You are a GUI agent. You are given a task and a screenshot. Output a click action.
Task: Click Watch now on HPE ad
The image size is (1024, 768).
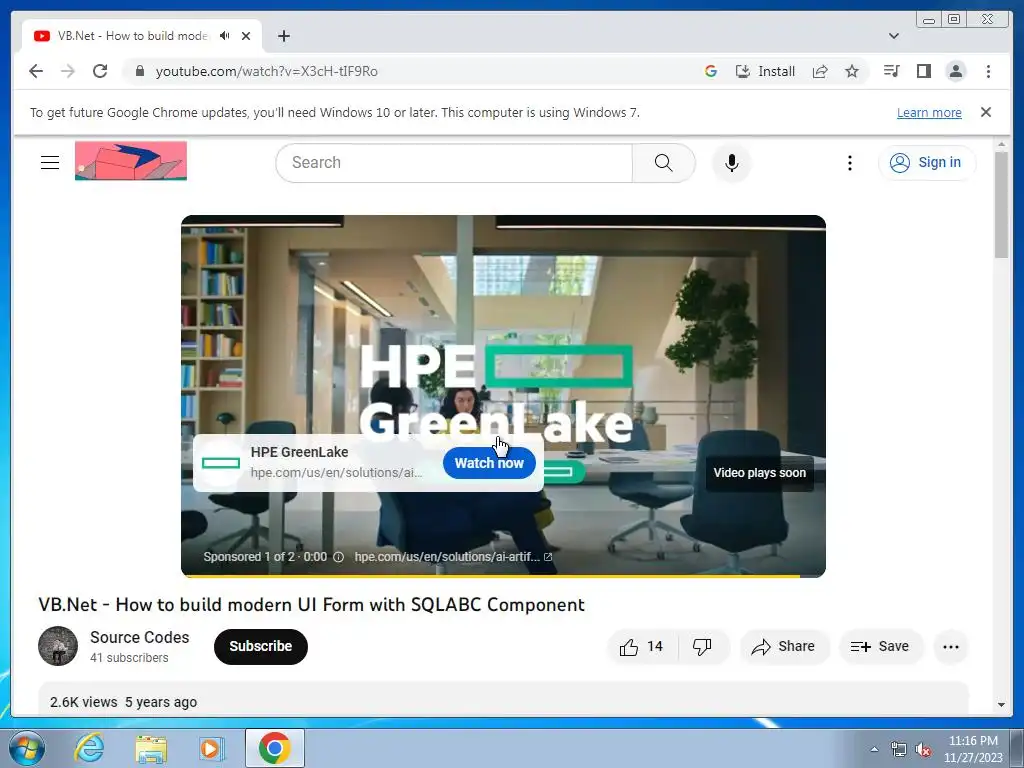[x=488, y=463]
